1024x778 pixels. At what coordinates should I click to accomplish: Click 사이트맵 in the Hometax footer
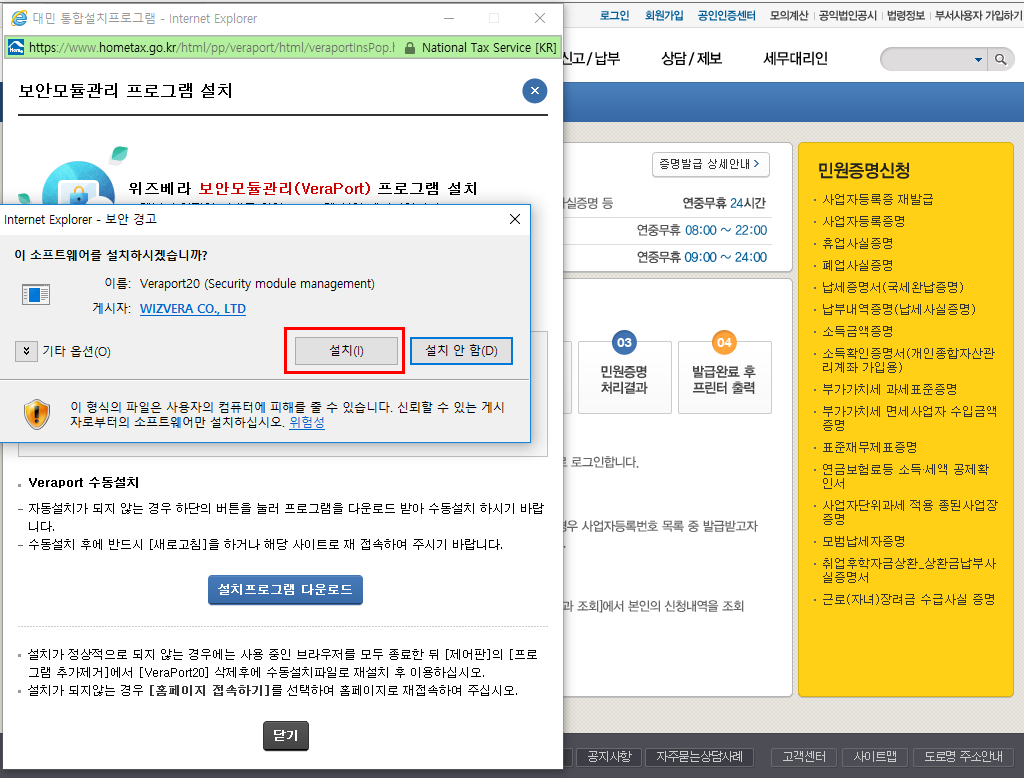[x=875, y=757]
